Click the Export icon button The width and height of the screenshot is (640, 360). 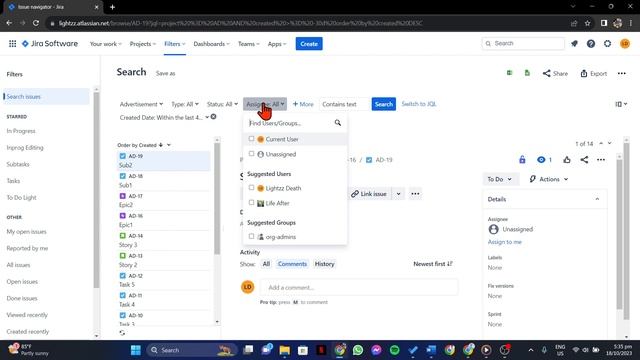594,73
